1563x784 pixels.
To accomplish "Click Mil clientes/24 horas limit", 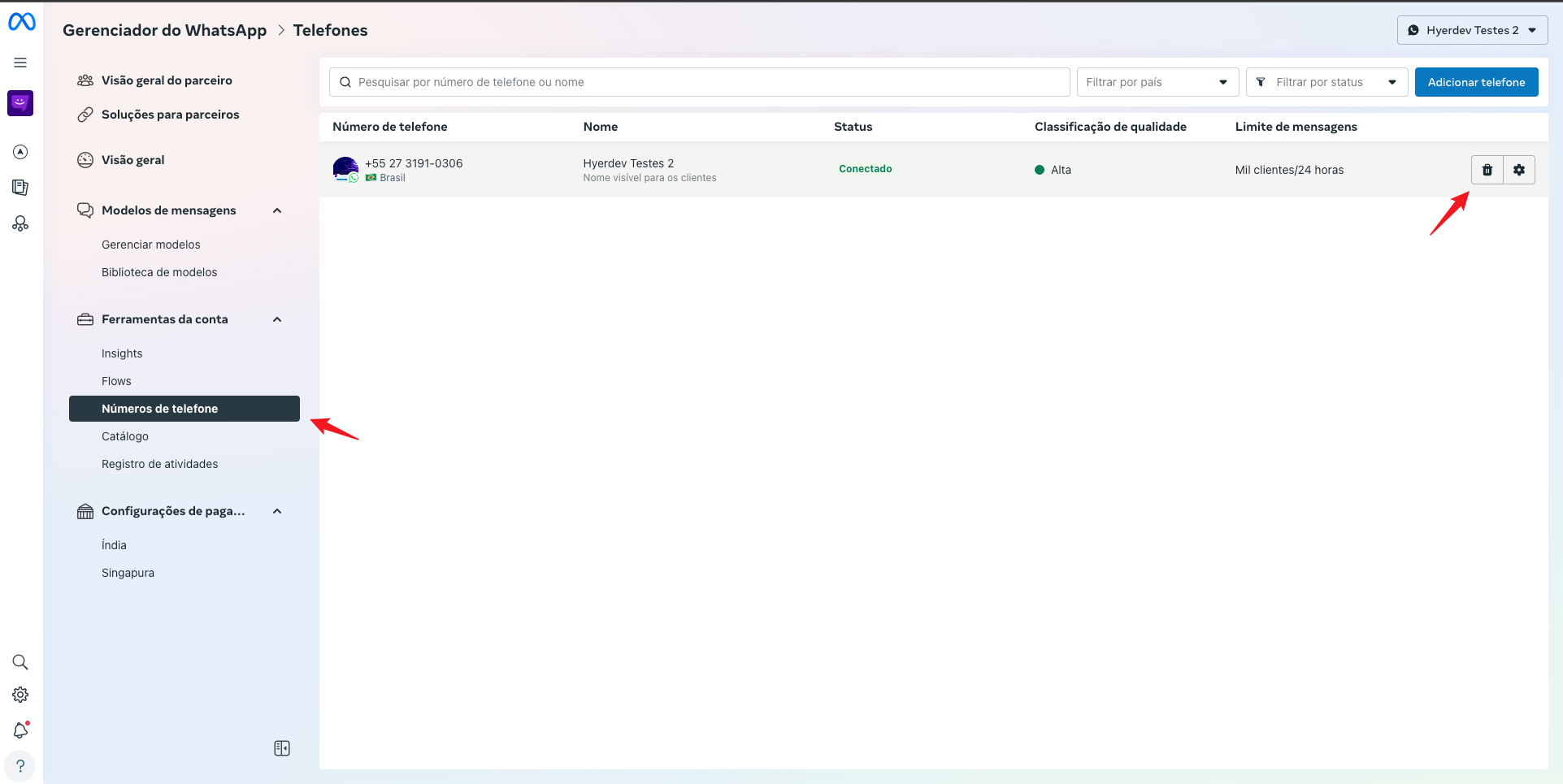I will pos(1289,170).
